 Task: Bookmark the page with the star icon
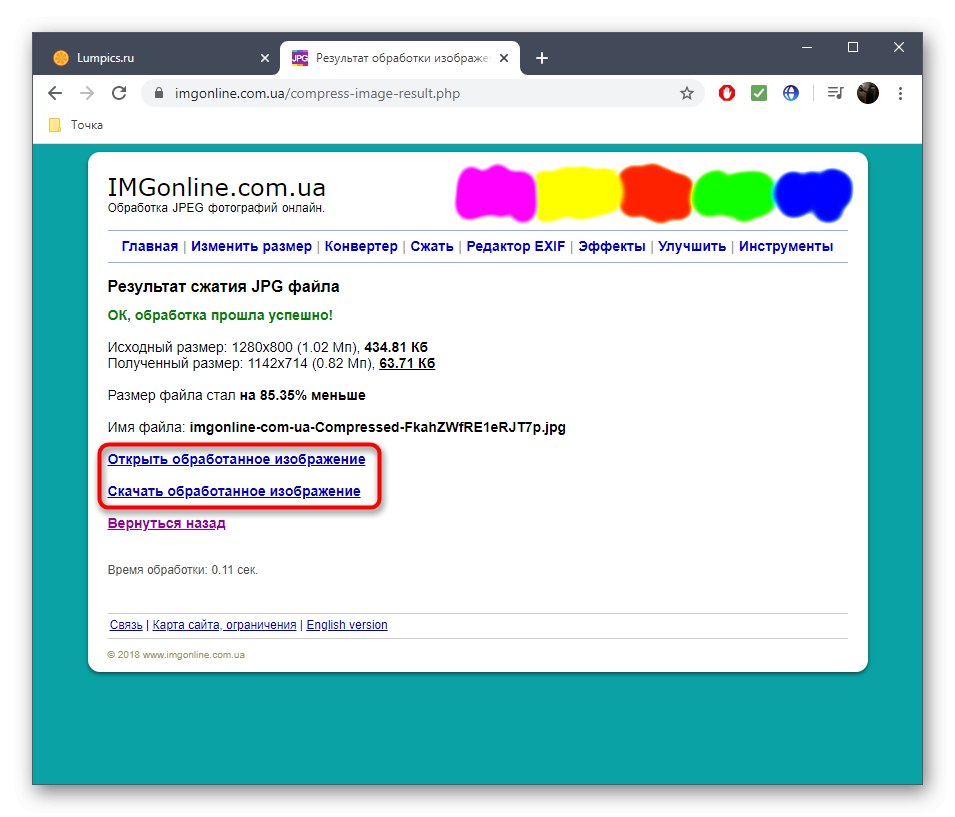(x=687, y=92)
